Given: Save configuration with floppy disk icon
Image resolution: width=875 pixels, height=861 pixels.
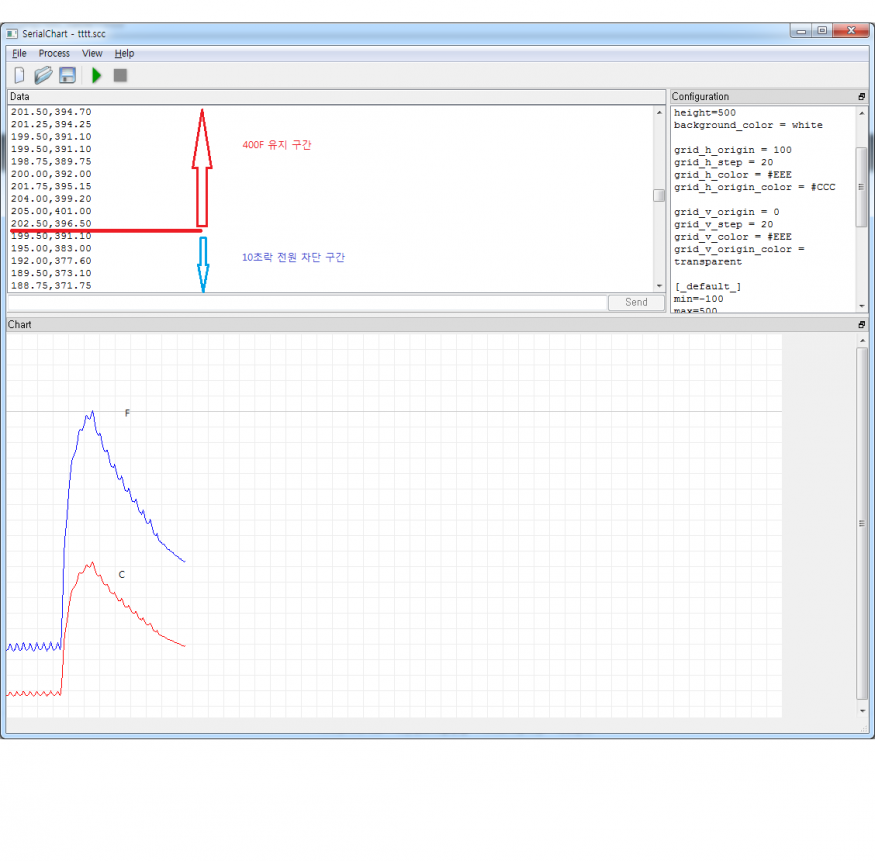Looking at the screenshot, I should click(68, 75).
